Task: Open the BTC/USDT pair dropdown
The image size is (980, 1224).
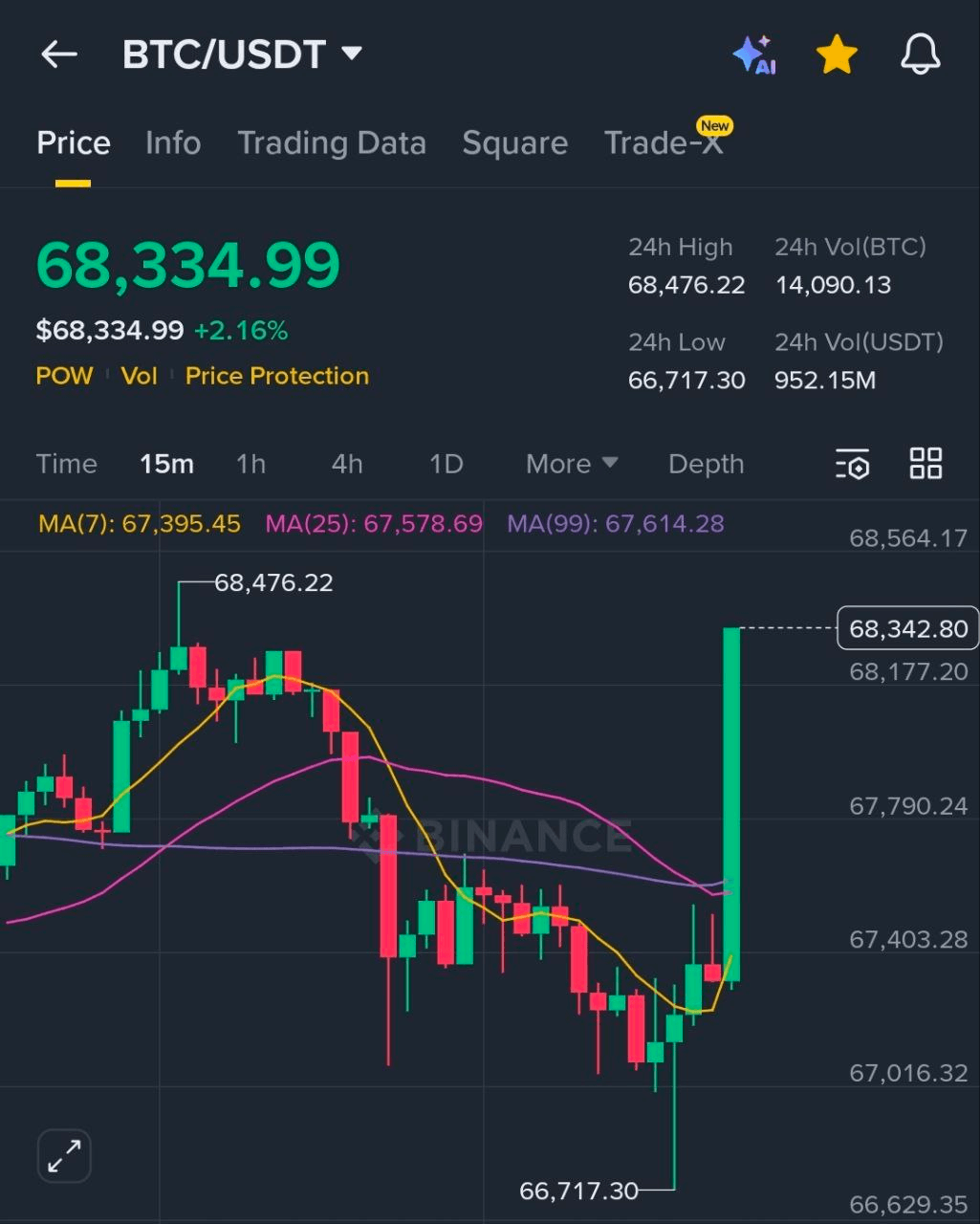Action: (243, 55)
